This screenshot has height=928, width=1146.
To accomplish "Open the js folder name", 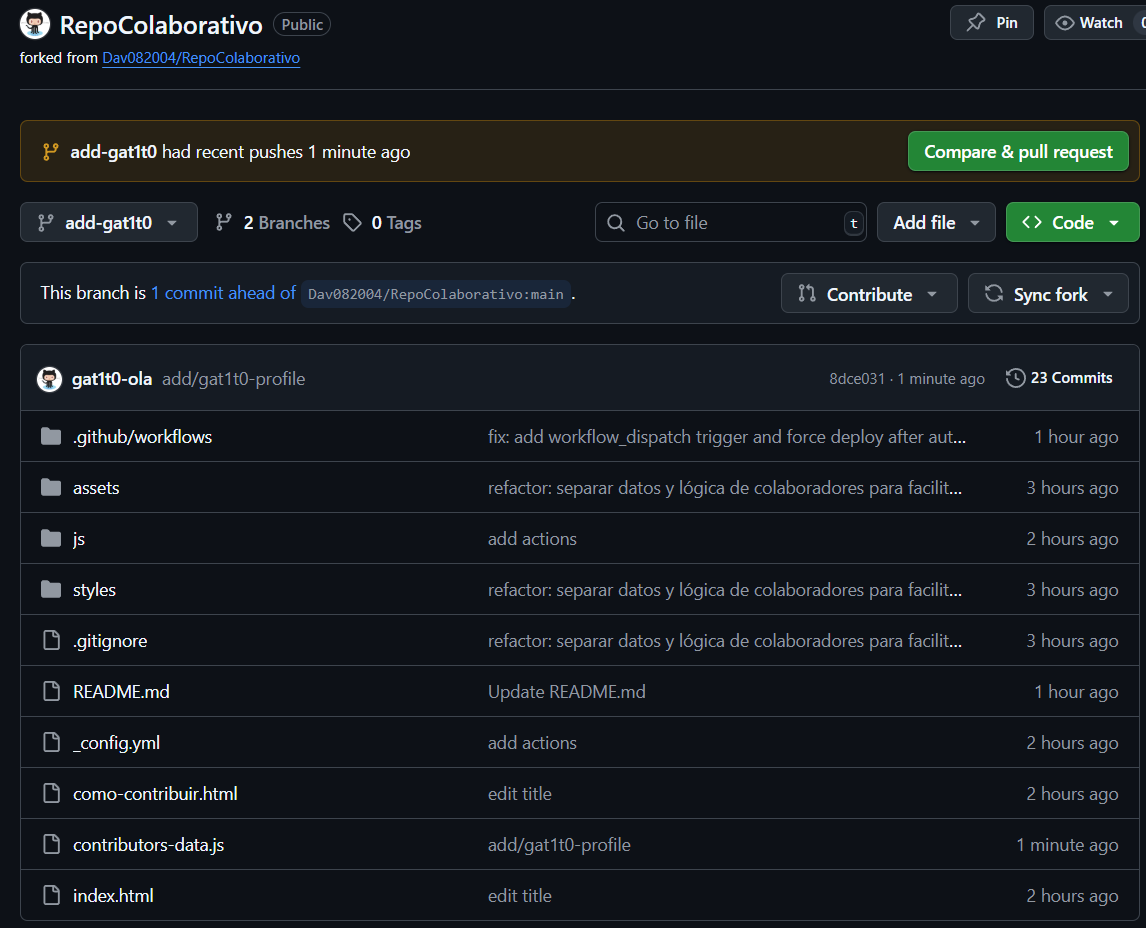I will [79, 539].
